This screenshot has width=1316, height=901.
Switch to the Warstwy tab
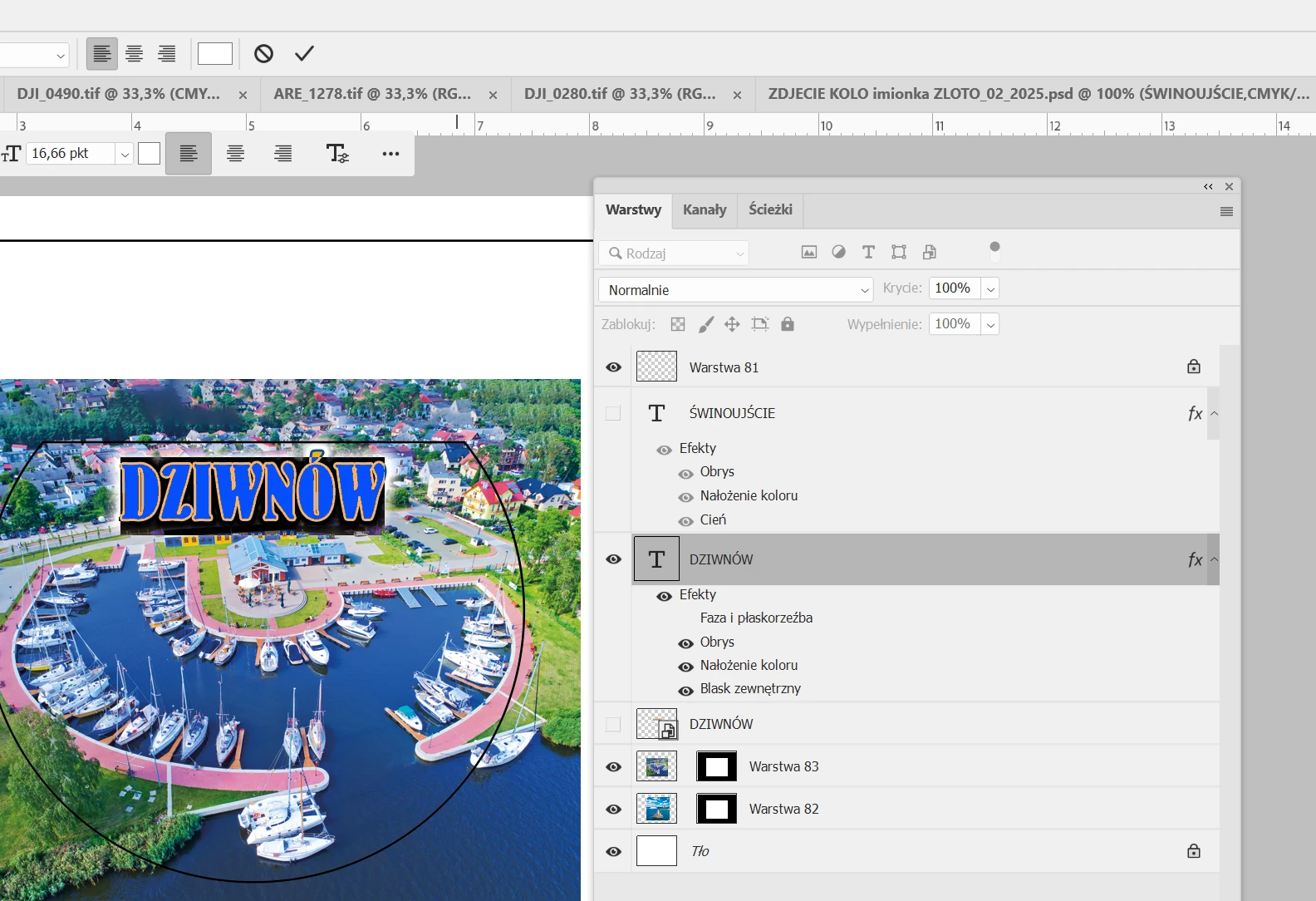[633, 209]
